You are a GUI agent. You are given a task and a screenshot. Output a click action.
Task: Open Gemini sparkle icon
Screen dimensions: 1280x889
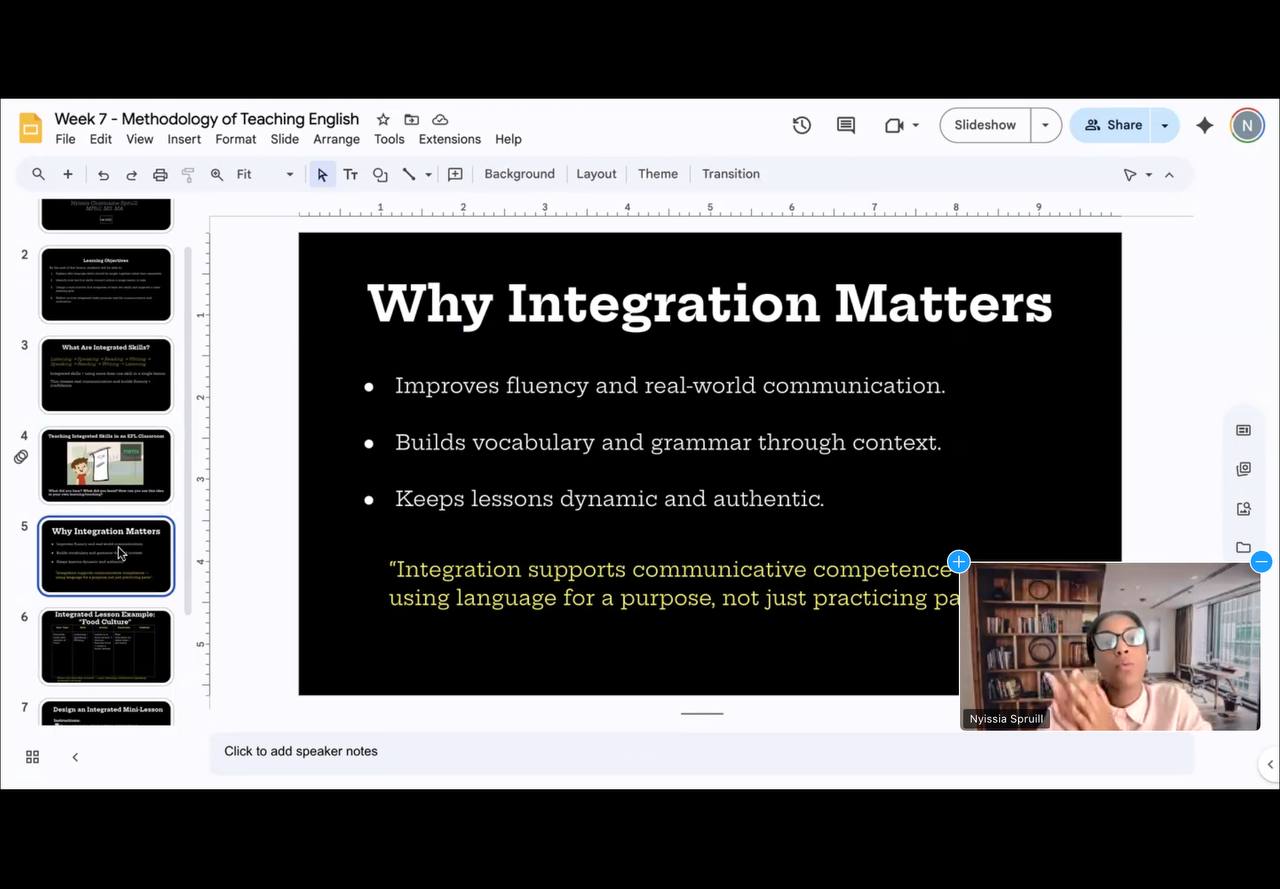pyautogui.click(x=1205, y=125)
